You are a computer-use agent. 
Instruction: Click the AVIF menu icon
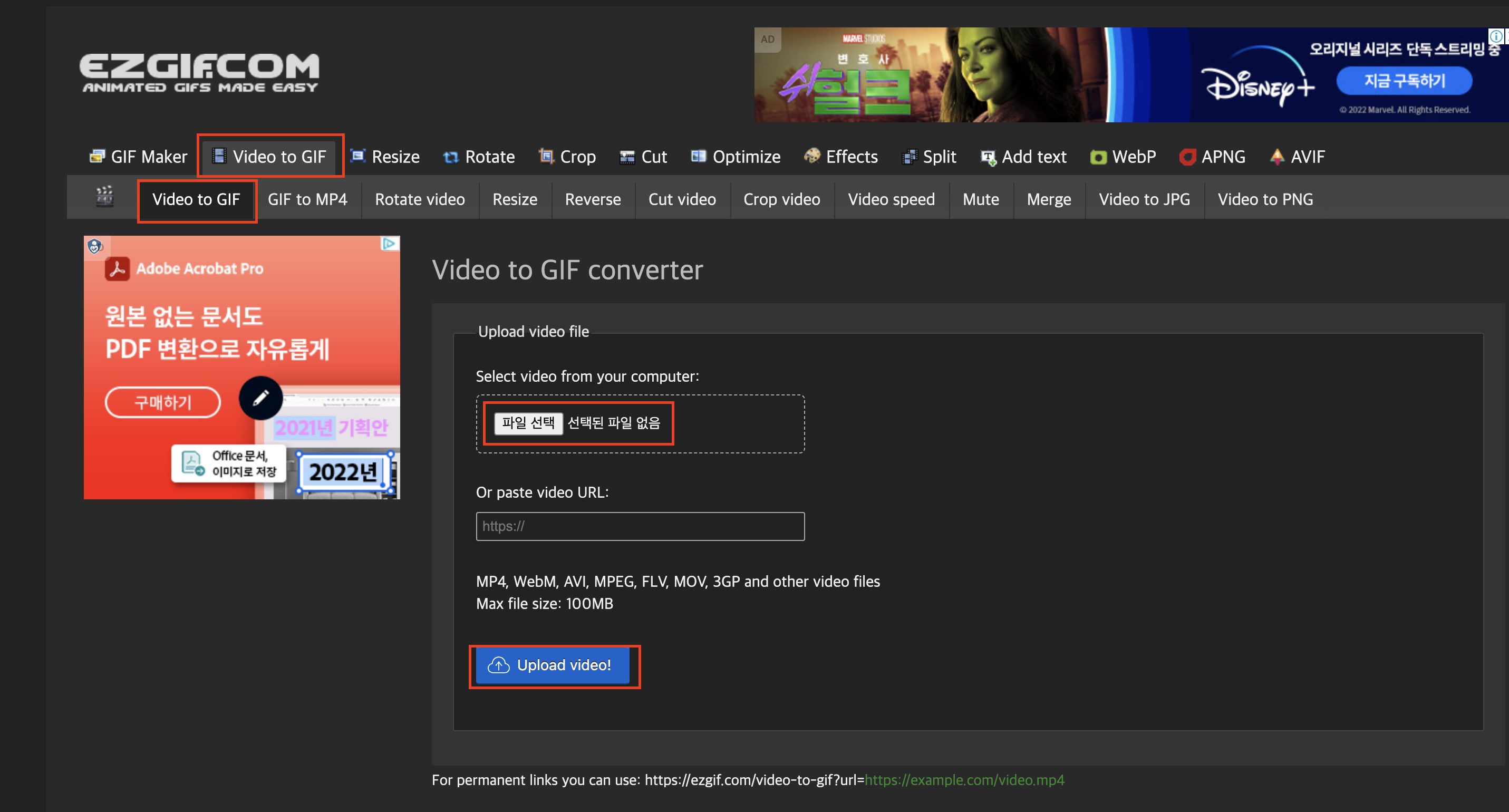point(1277,157)
